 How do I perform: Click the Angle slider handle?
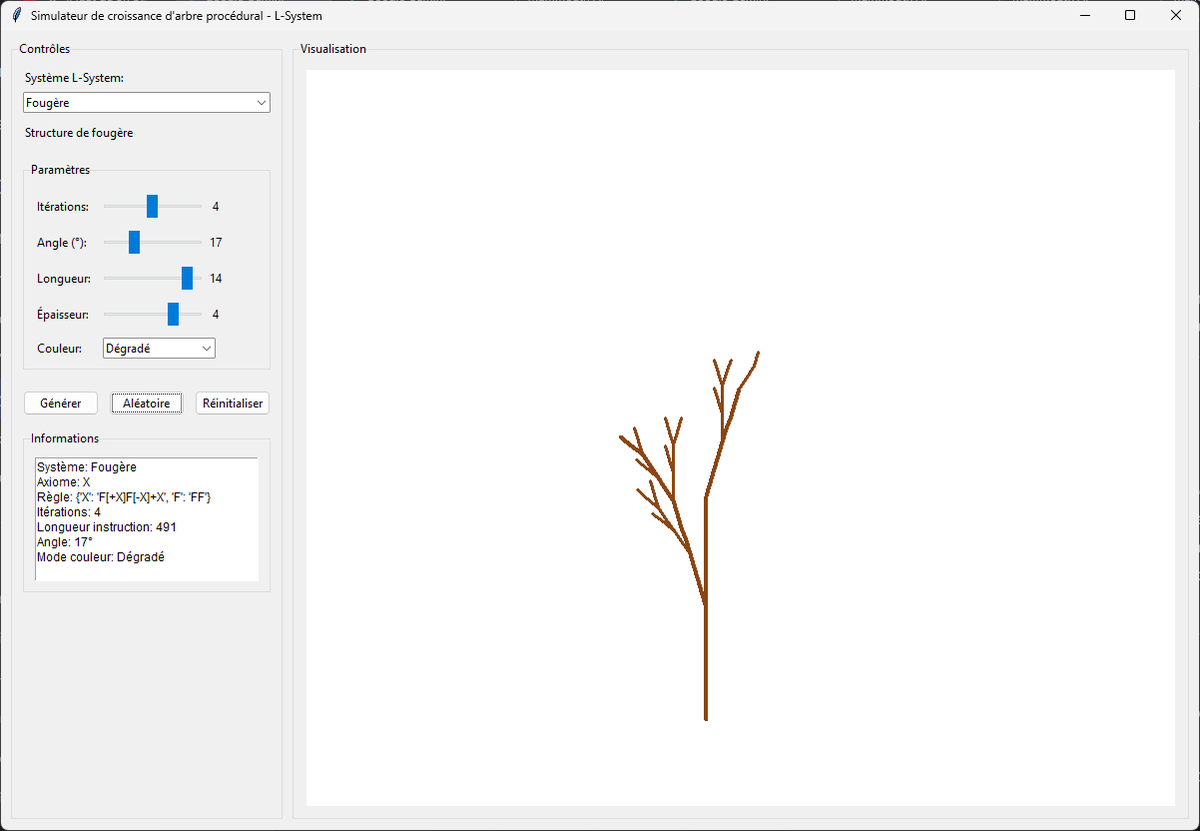tap(135, 242)
